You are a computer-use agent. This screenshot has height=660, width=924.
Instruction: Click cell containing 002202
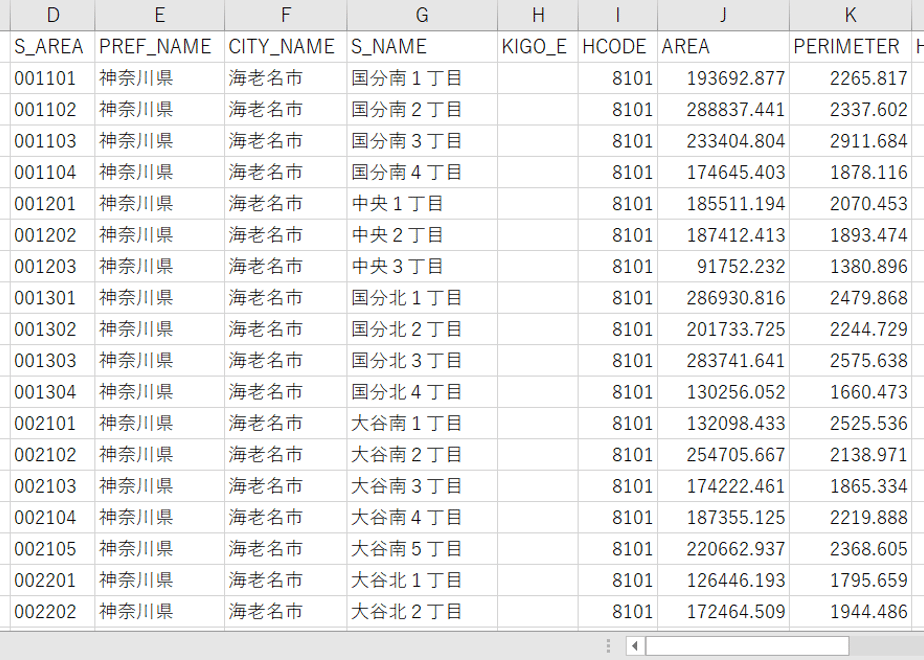52,612
